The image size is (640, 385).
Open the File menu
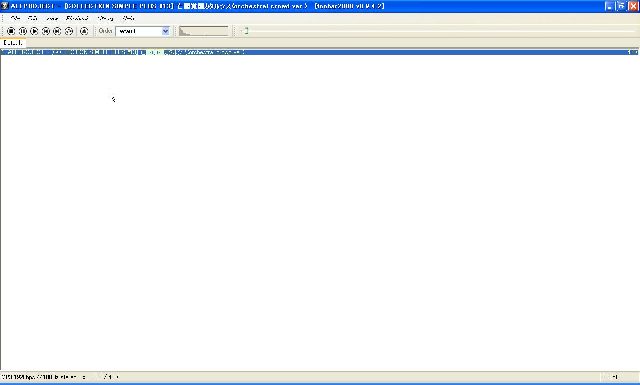[x=15, y=18]
